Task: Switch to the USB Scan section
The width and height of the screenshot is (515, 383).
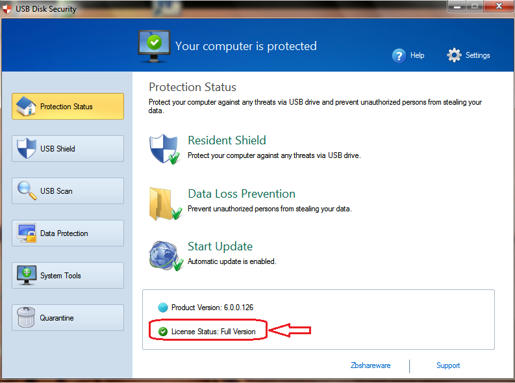Action: [68, 191]
